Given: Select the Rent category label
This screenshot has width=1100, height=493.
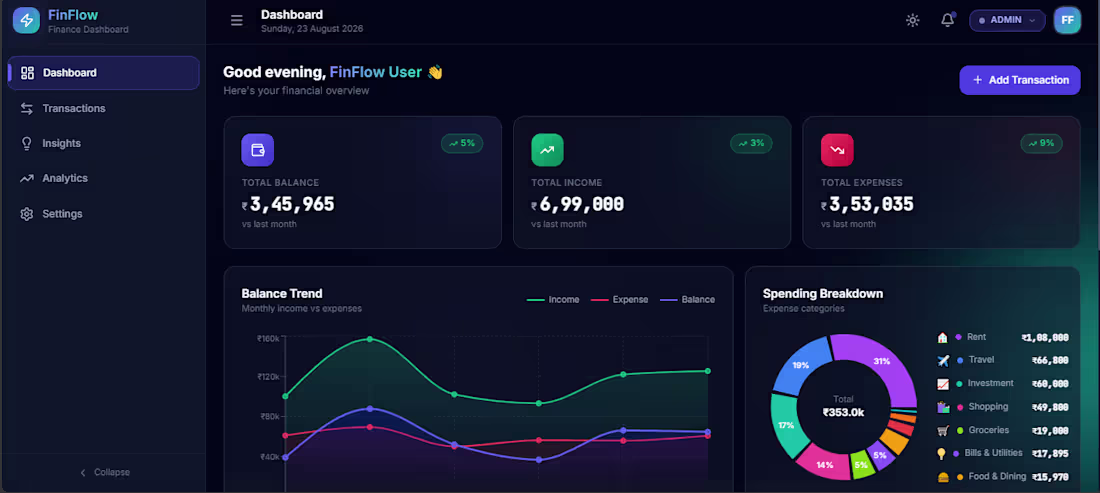Looking at the screenshot, I should click(977, 337).
